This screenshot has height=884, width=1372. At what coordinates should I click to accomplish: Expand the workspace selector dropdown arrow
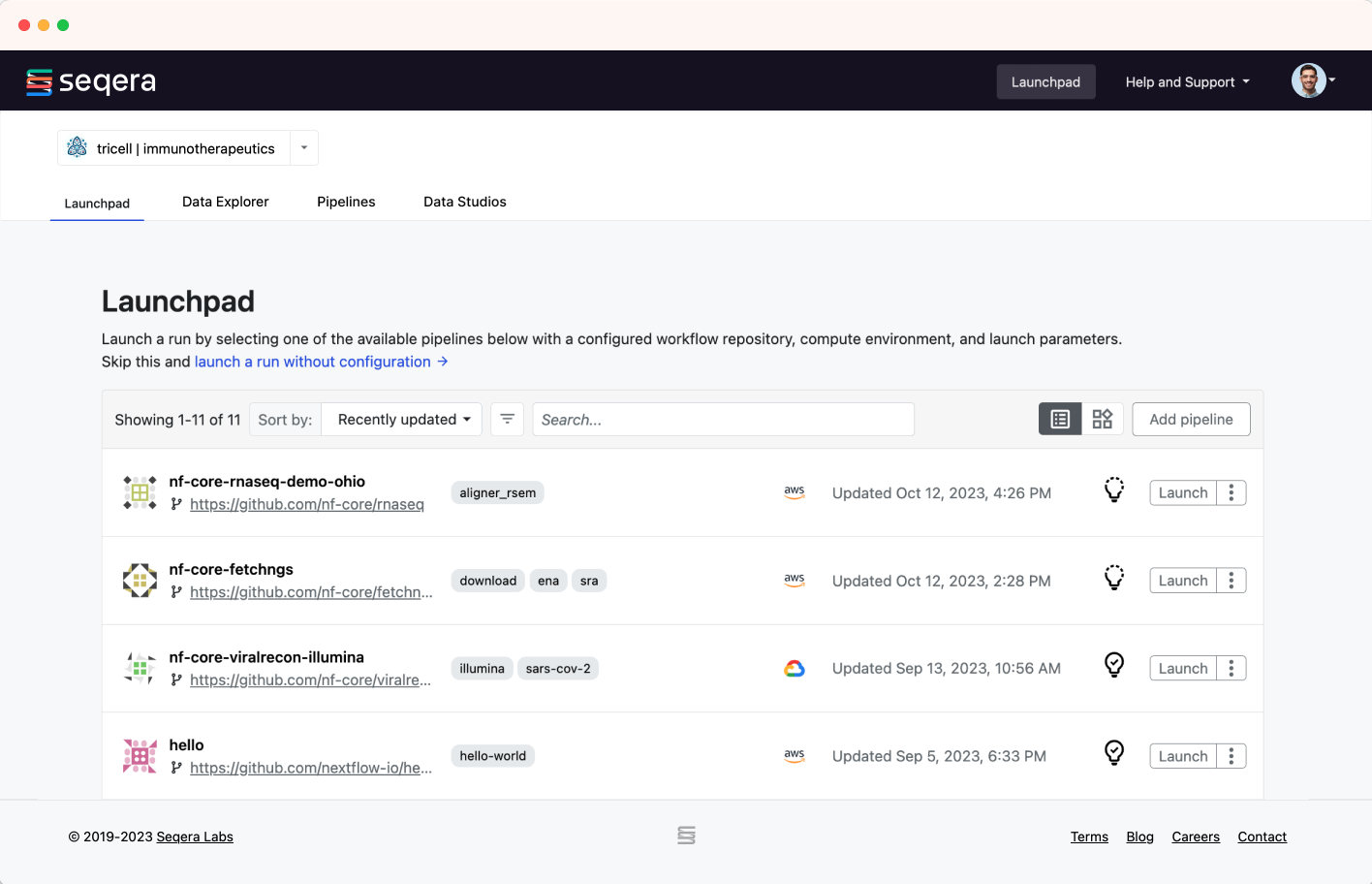point(304,148)
